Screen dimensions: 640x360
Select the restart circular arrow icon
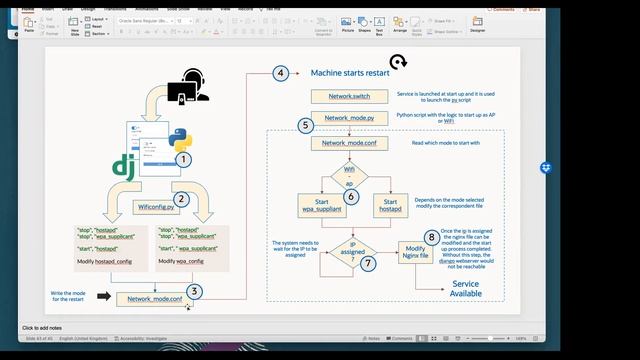pos(398,62)
